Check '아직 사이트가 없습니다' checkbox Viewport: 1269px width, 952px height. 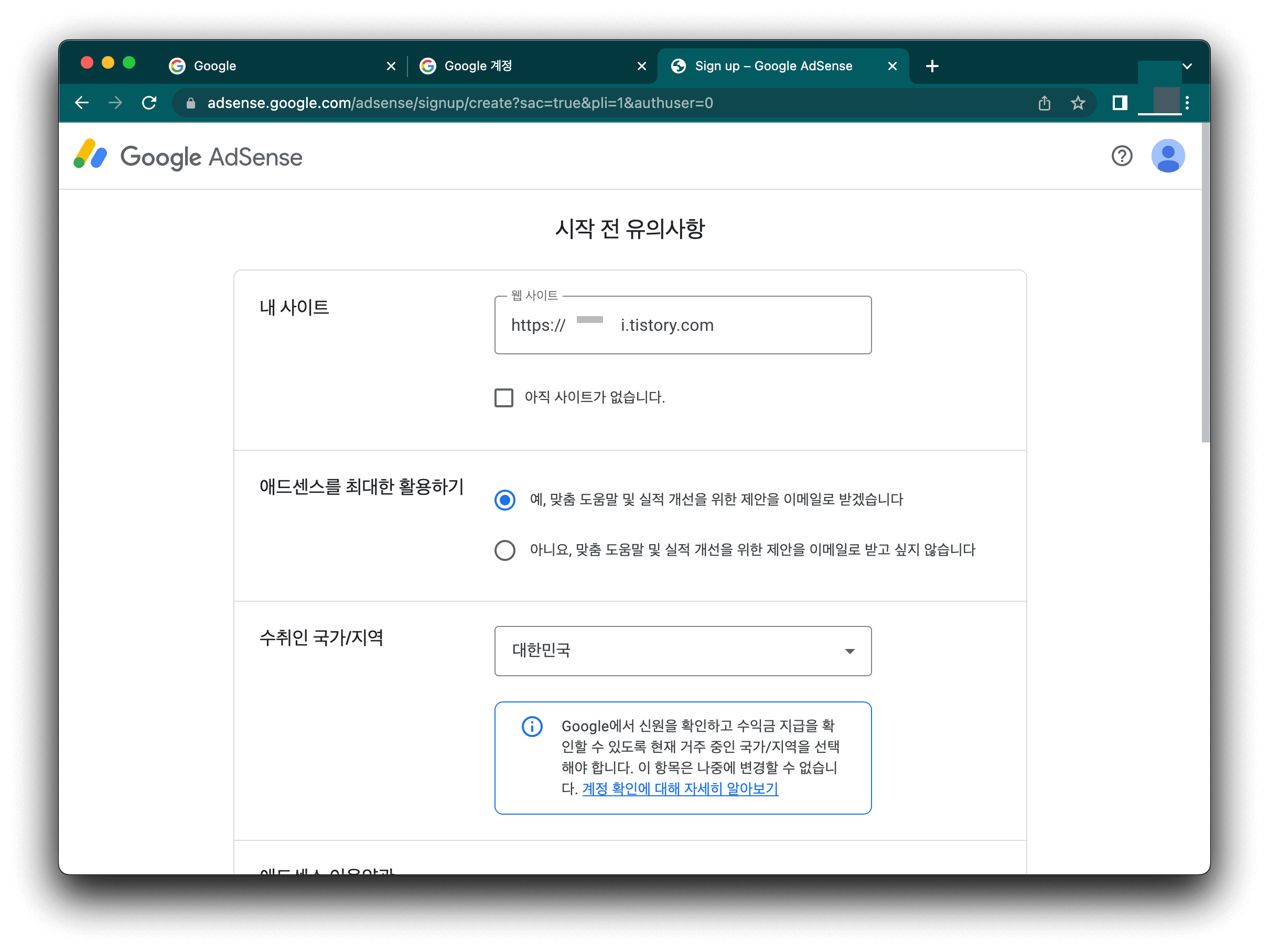(504, 397)
